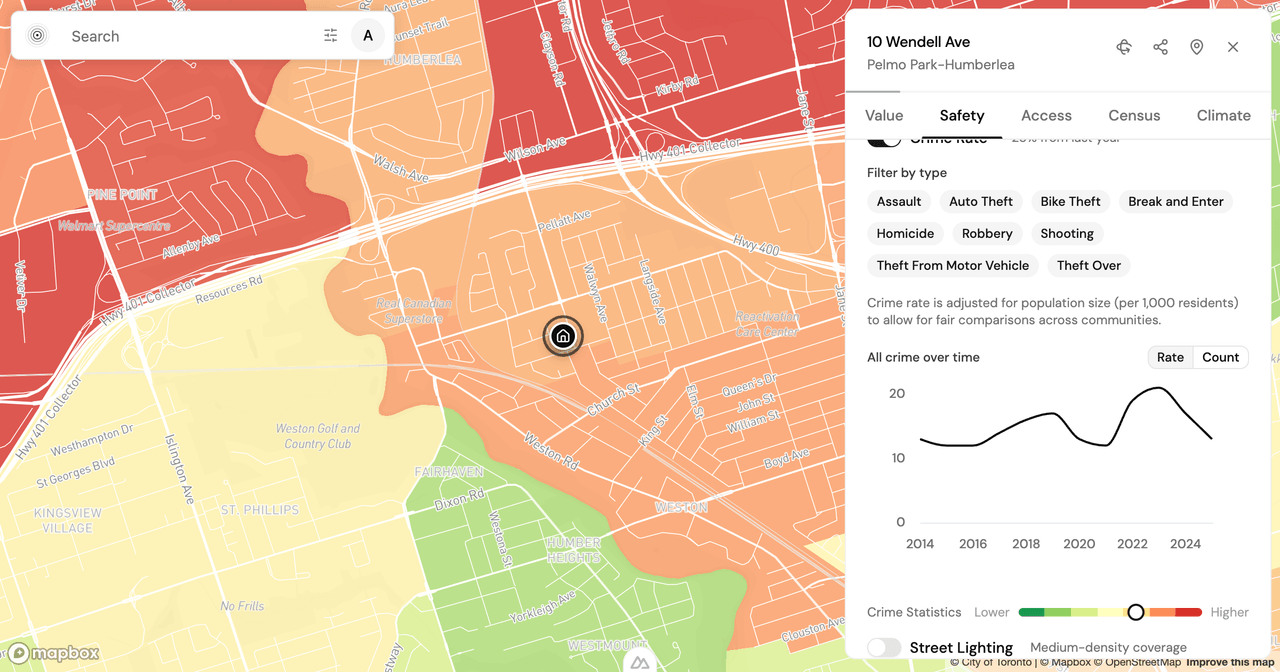Screen dimensions: 1280x672
Task: Click the Weston Golf and Country Club label
Action: pos(318,436)
